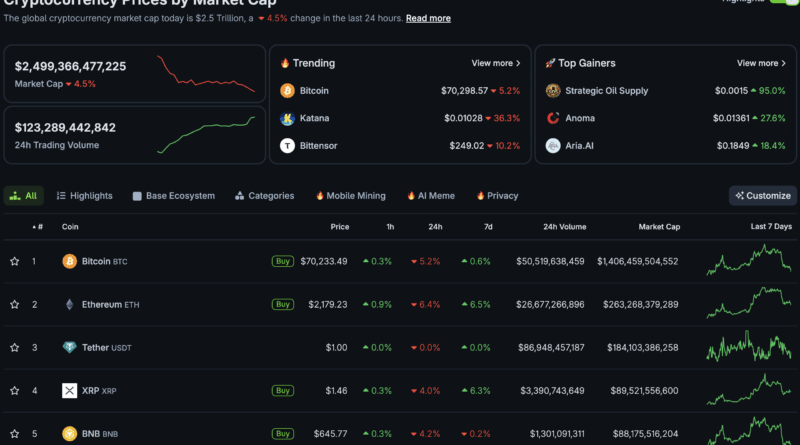Click the Aria.AI icon in Top Gainers
The width and height of the screenshot is (800, 445).
click(x=553, y=145)
